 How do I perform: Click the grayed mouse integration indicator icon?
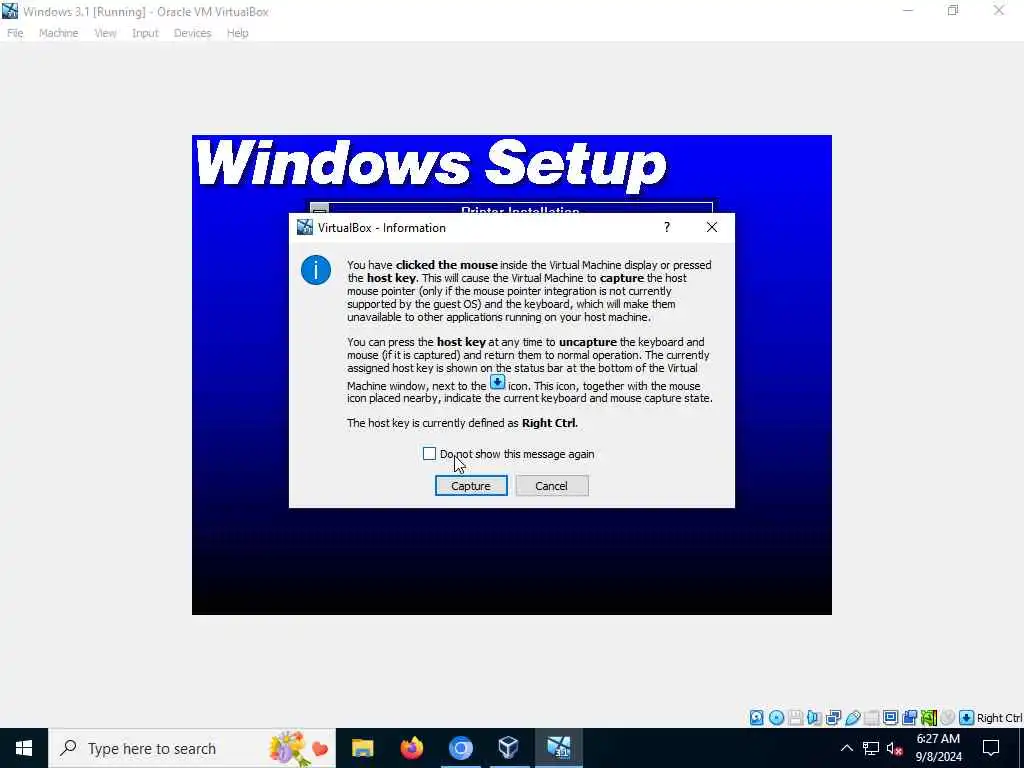coord(948,718)
